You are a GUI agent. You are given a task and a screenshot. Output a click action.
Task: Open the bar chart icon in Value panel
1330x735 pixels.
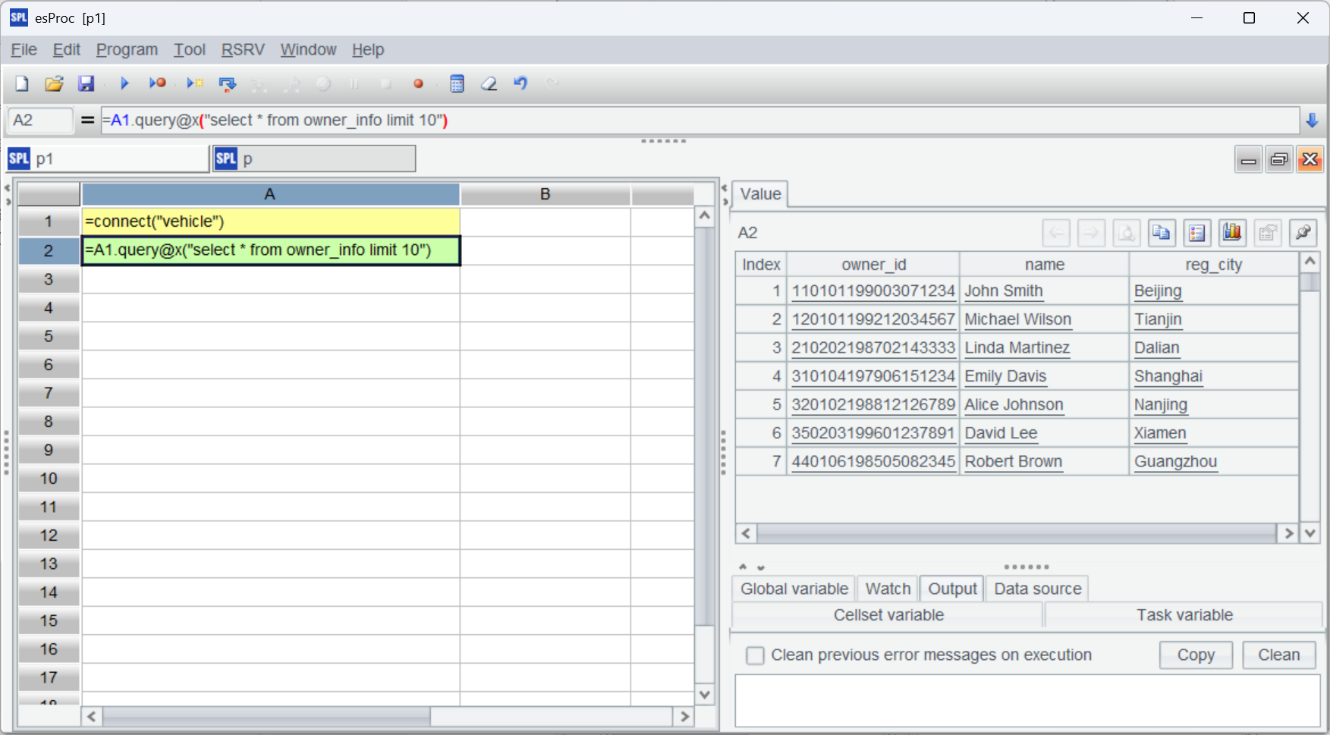point(1232,233)
